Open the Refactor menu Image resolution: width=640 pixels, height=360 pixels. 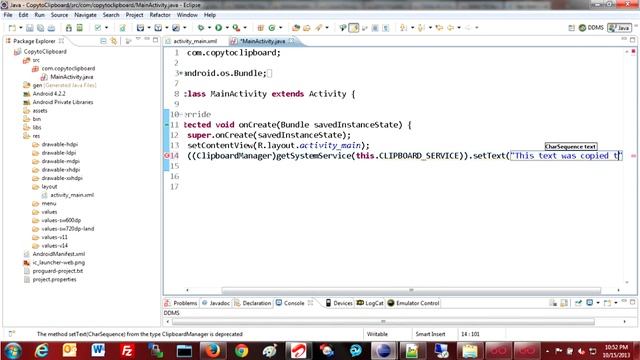pos(160,15)
